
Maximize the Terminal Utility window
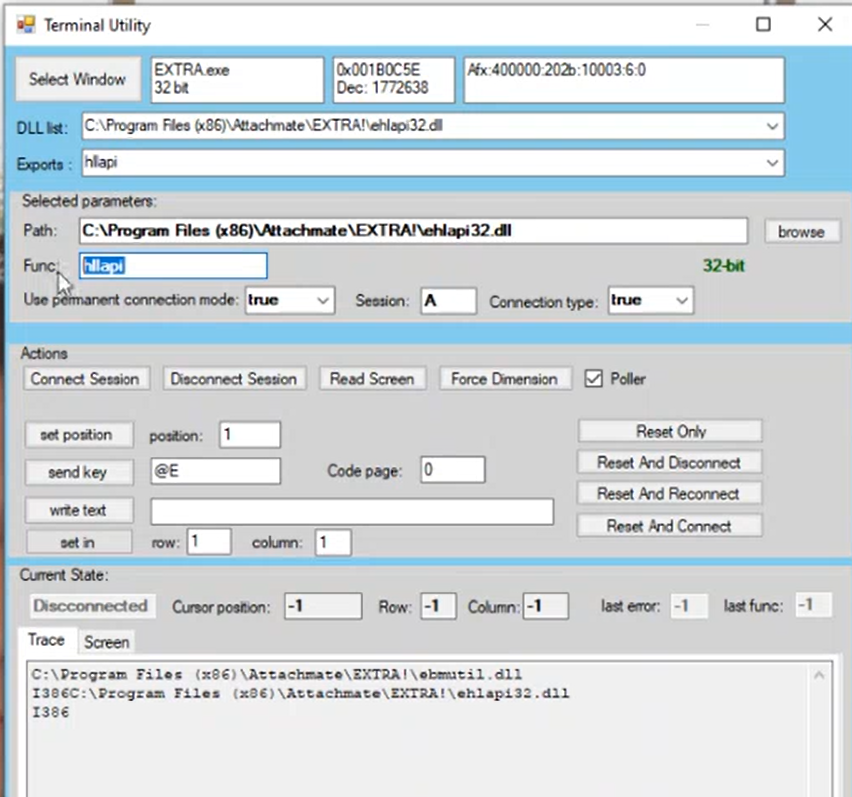(x=763, y=24)
